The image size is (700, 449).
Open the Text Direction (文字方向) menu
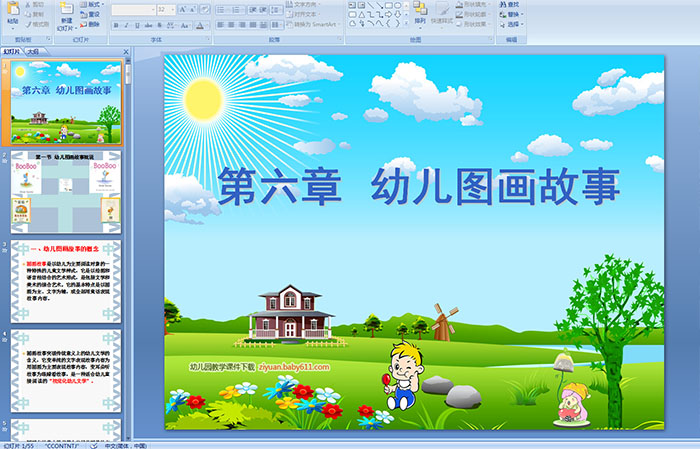(304, 4)
